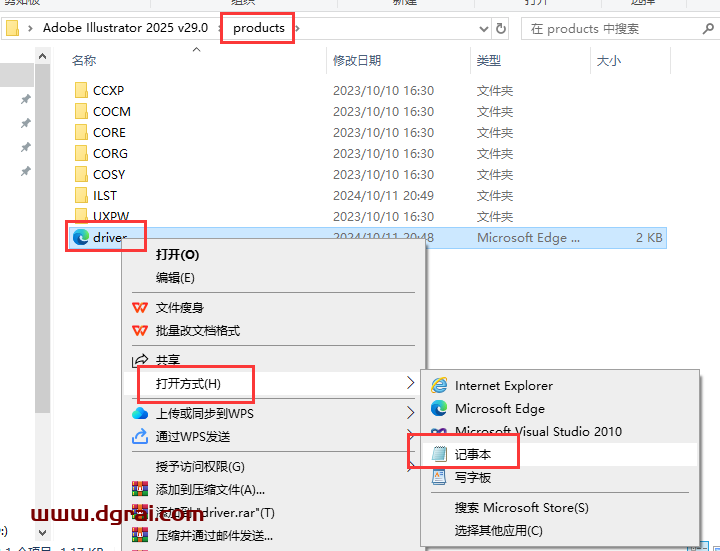Select the CORE folder icon
Screen dimensions: 720x551
point(81,133)
